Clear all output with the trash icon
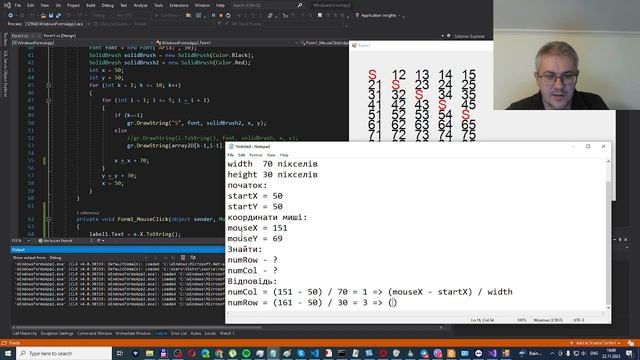Screen dimensions: 640x360 183,258
